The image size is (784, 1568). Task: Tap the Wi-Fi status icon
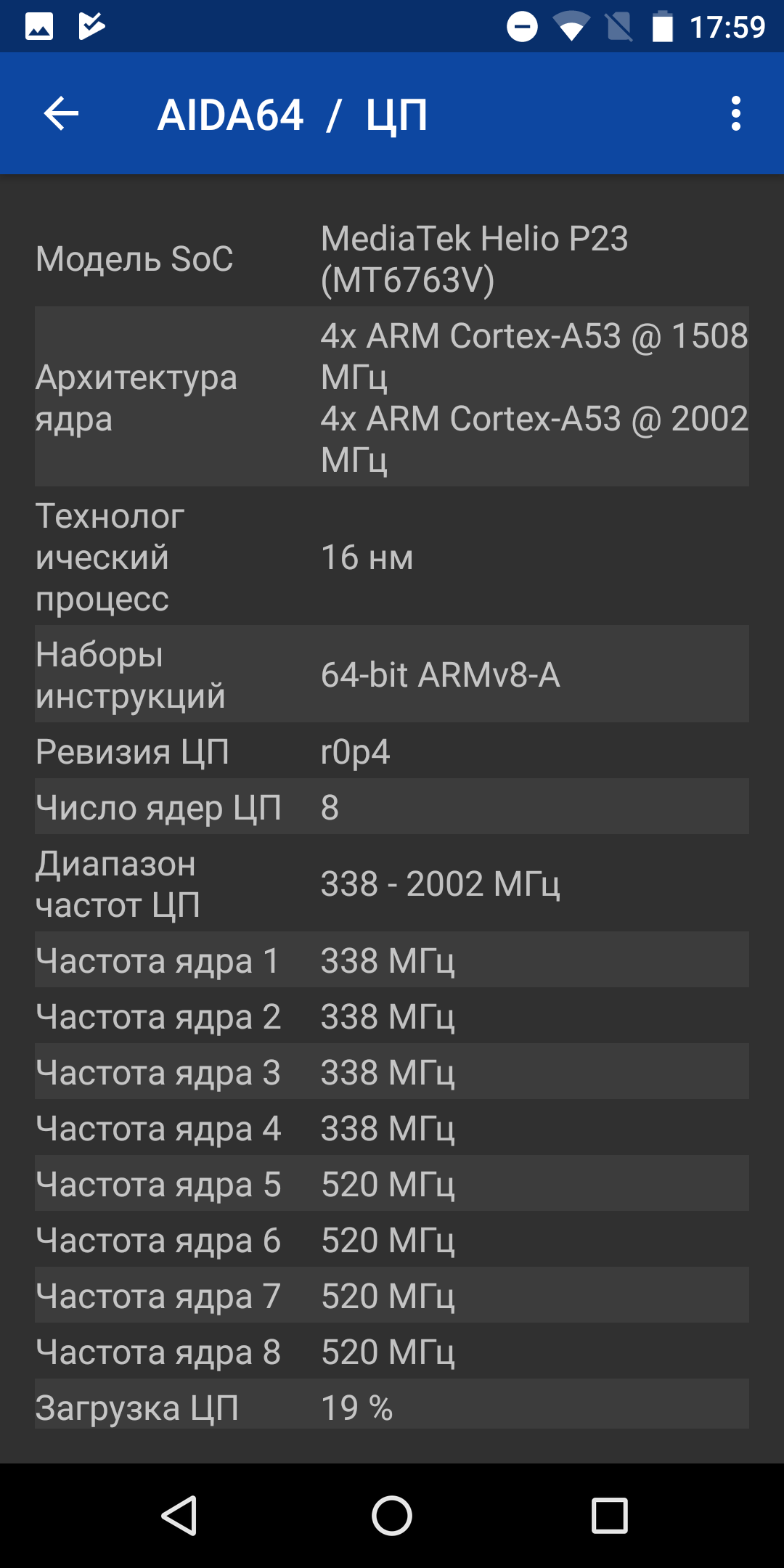pos(571,27)
